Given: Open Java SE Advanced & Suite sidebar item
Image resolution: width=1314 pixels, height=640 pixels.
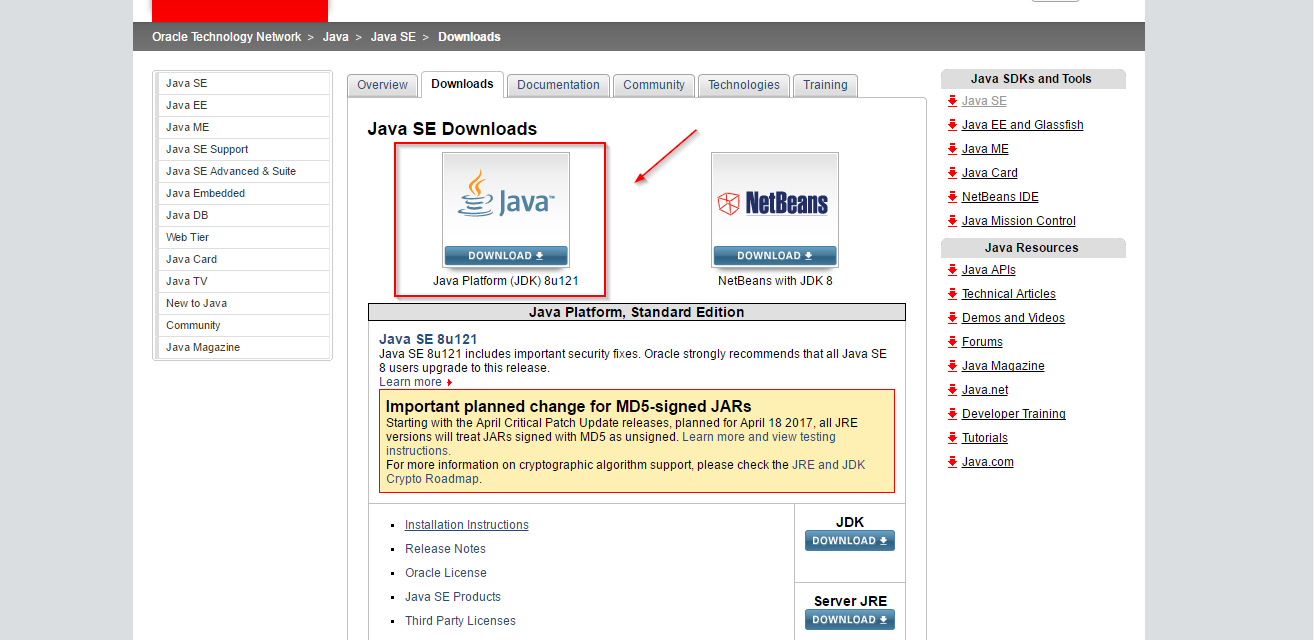Looking at the screenshot, I should [243, 171].
